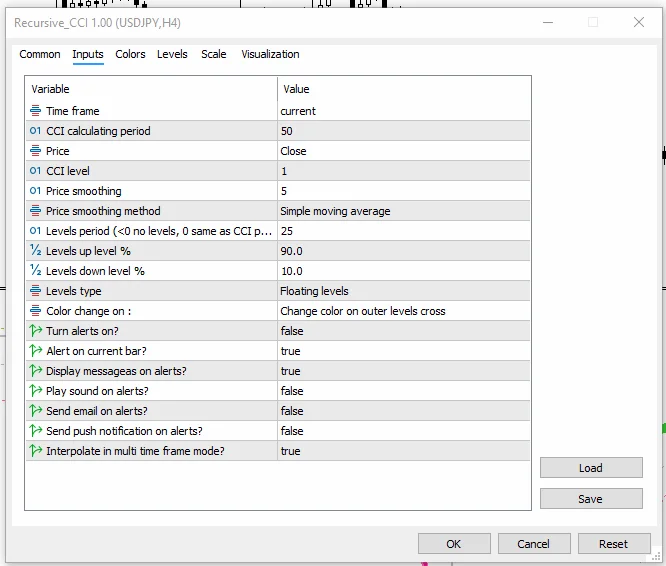Image resolution: width=666 pixels, height=566 pixels.
Task: Click the boolean icon beside Play sound on alerts?
Action: [x=36, y=390]
